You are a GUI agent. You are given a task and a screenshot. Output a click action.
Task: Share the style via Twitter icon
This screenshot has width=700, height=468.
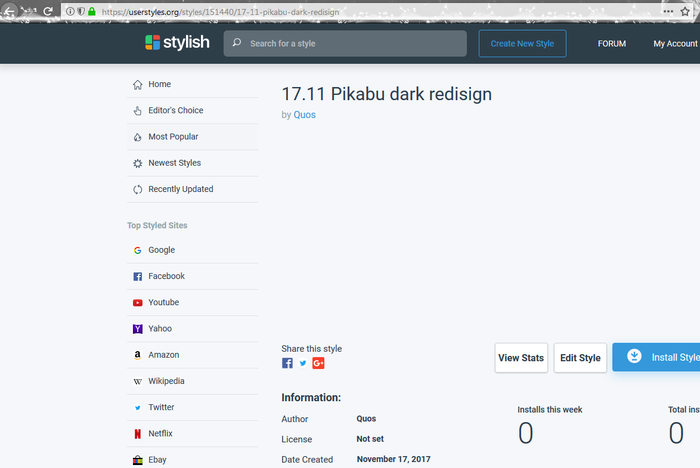click(303, 363)
